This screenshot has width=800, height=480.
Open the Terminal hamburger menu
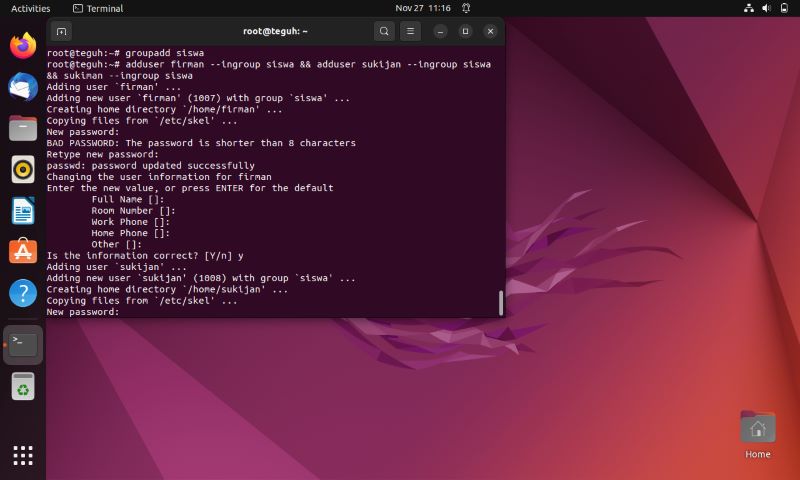(410, 31)
